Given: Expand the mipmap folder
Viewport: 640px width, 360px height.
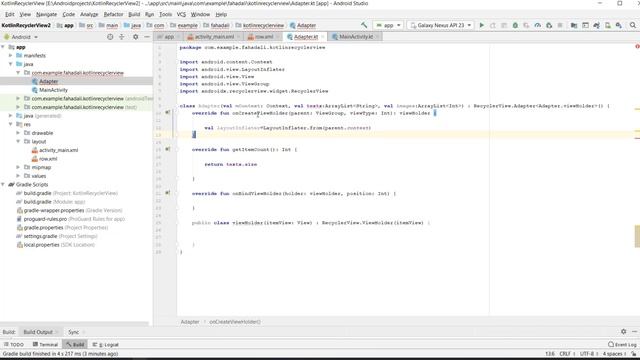Looking at the screenshot, I should click(18, 167).
